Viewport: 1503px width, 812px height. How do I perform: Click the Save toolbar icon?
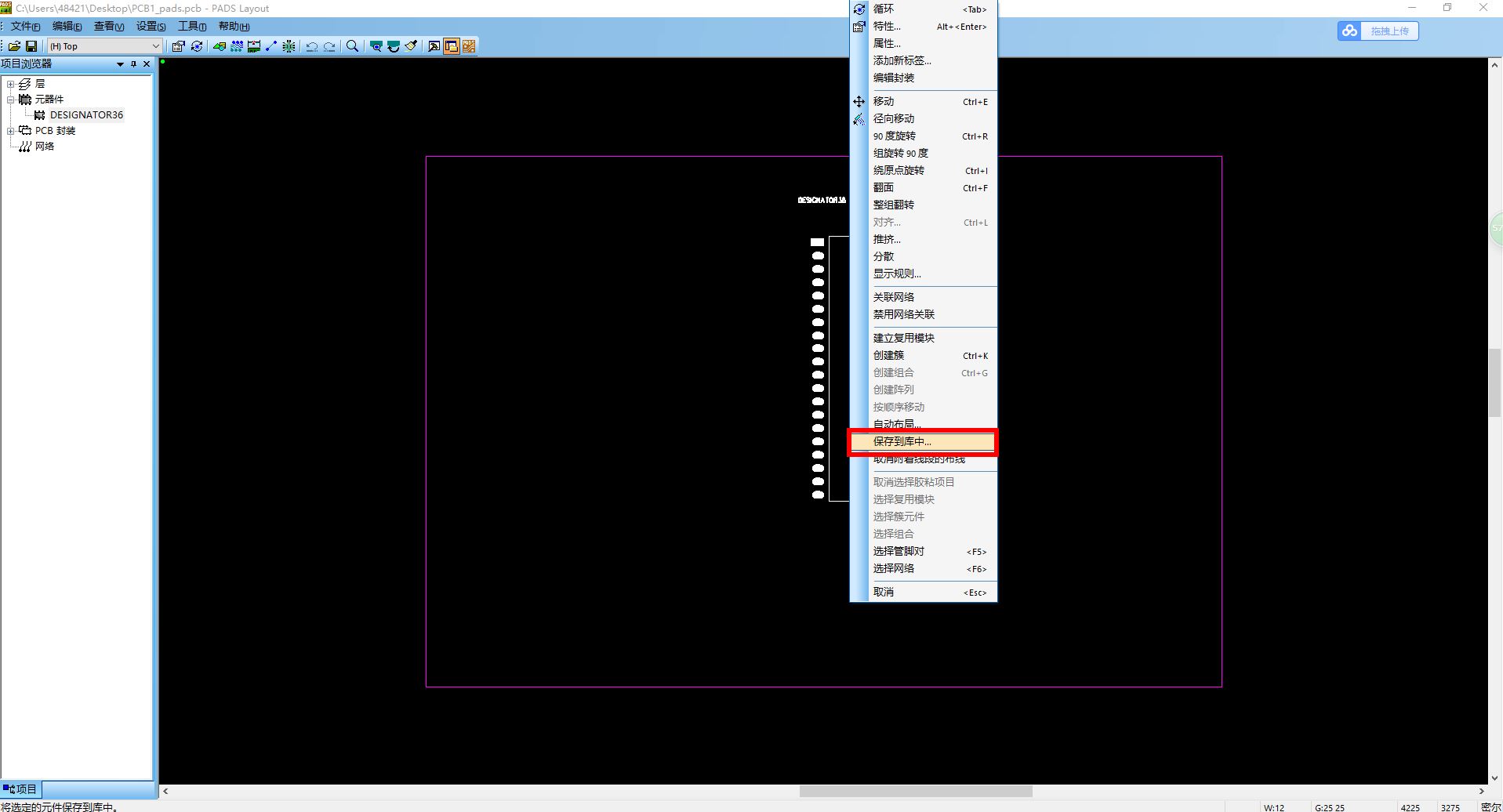(x=31, y=46)
